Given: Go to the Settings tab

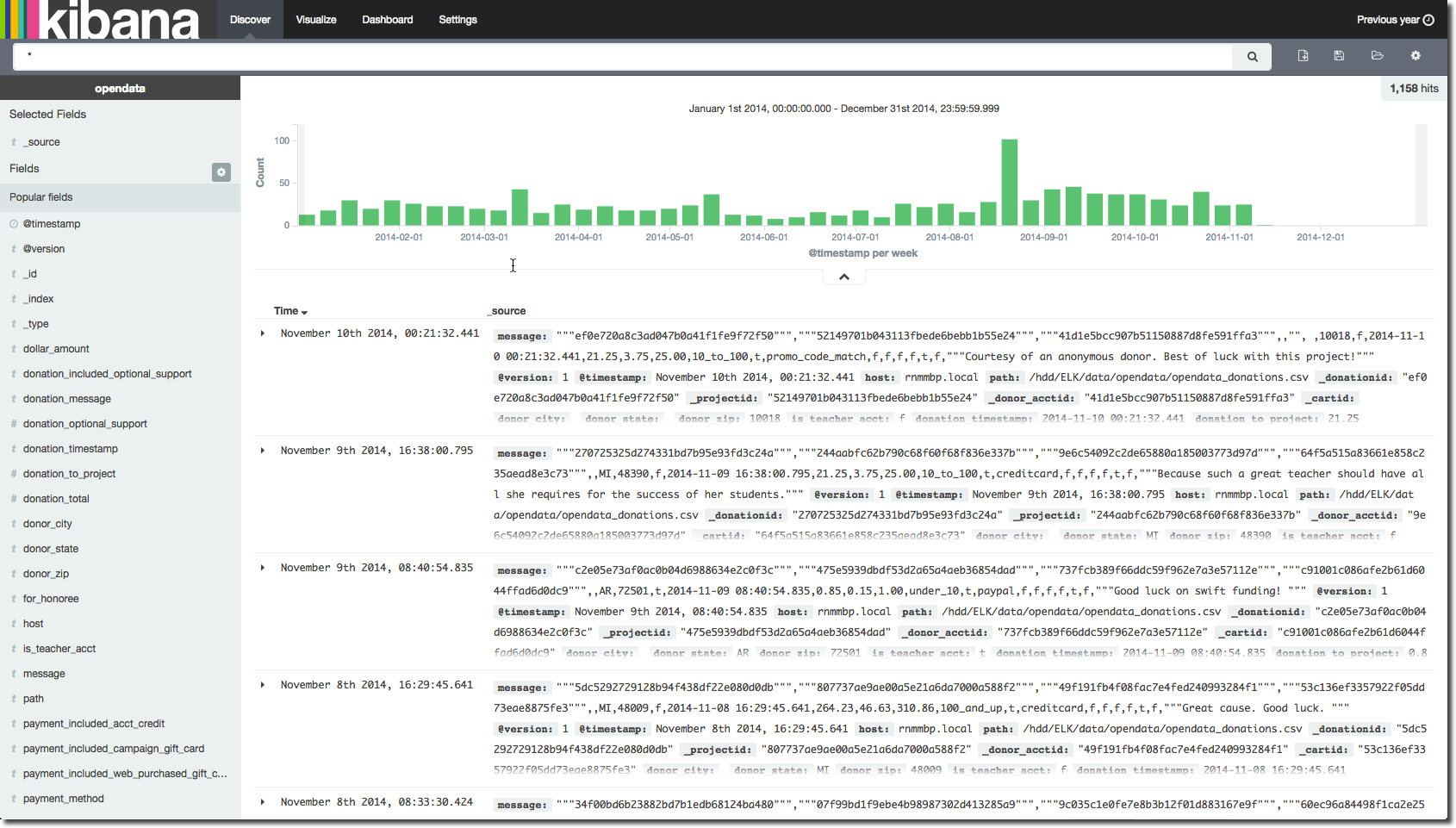Looking at the screenshot, I should click(x=457, y=20).
